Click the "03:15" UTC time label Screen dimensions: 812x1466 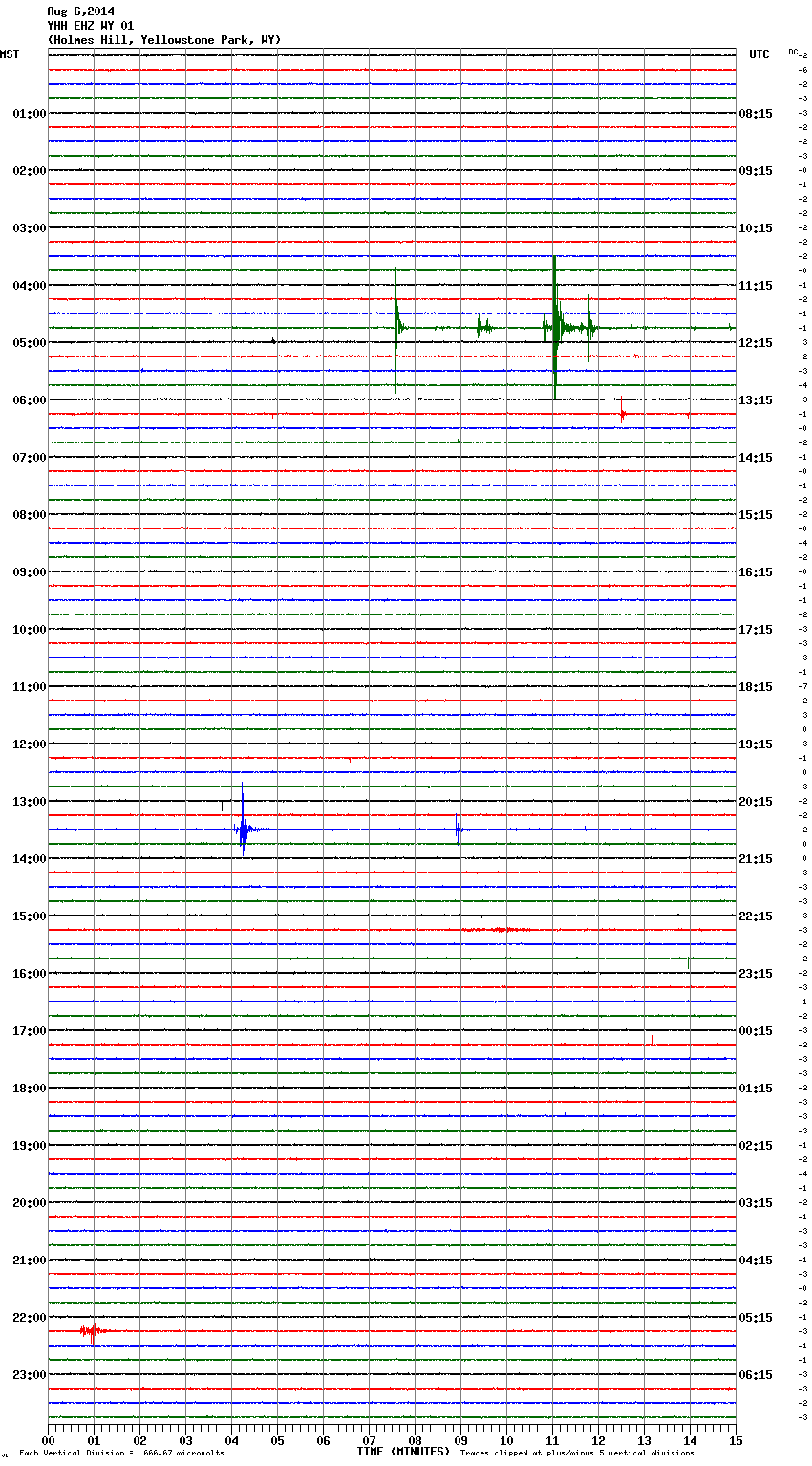pos(756,1203)
